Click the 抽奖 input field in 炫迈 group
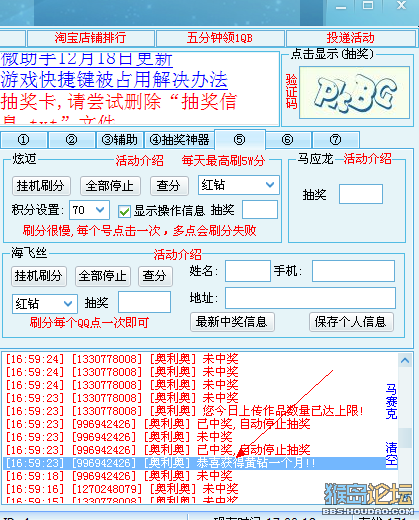Image resolution: width=419 pixels, height=520 pixels. 260,210
